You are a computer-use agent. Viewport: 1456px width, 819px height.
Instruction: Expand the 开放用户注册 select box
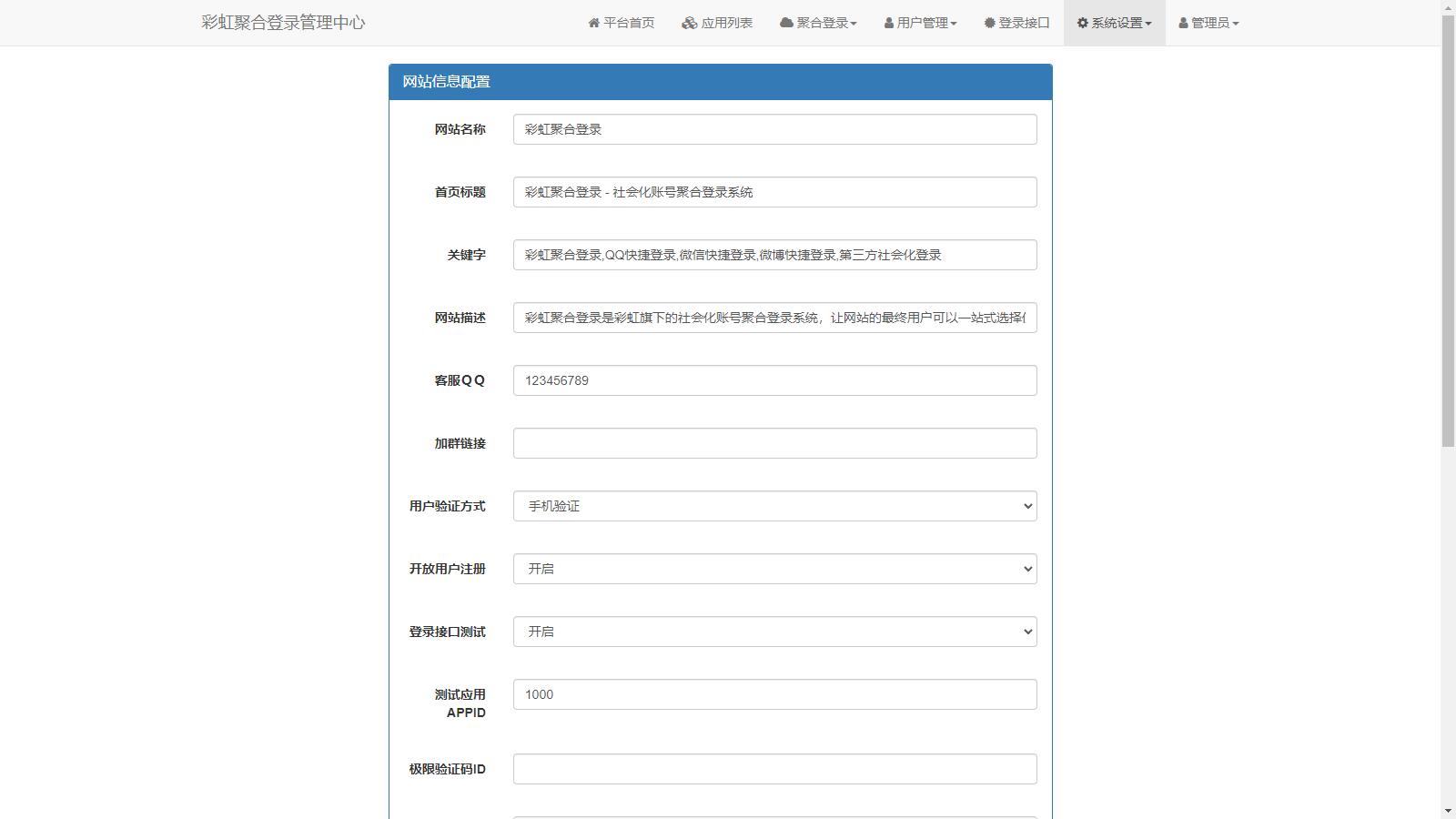[x=774, y=569]
